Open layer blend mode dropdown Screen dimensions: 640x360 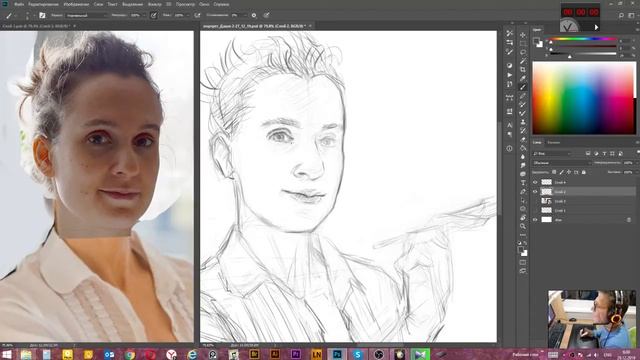[x=562, y=163]
